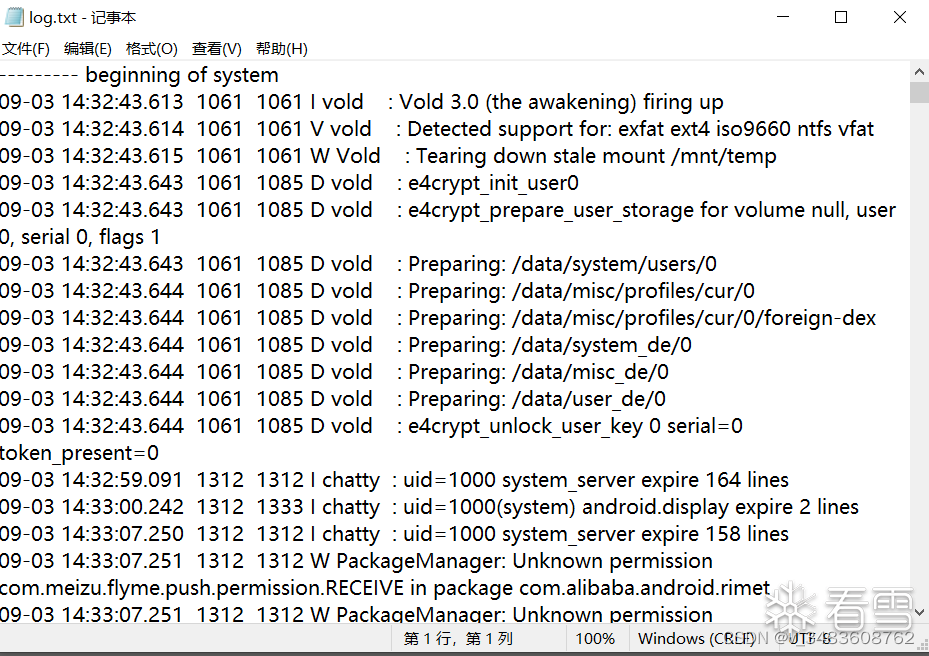Click the "Tearing down stale mount /mnt/temp" line

point(596,156)
